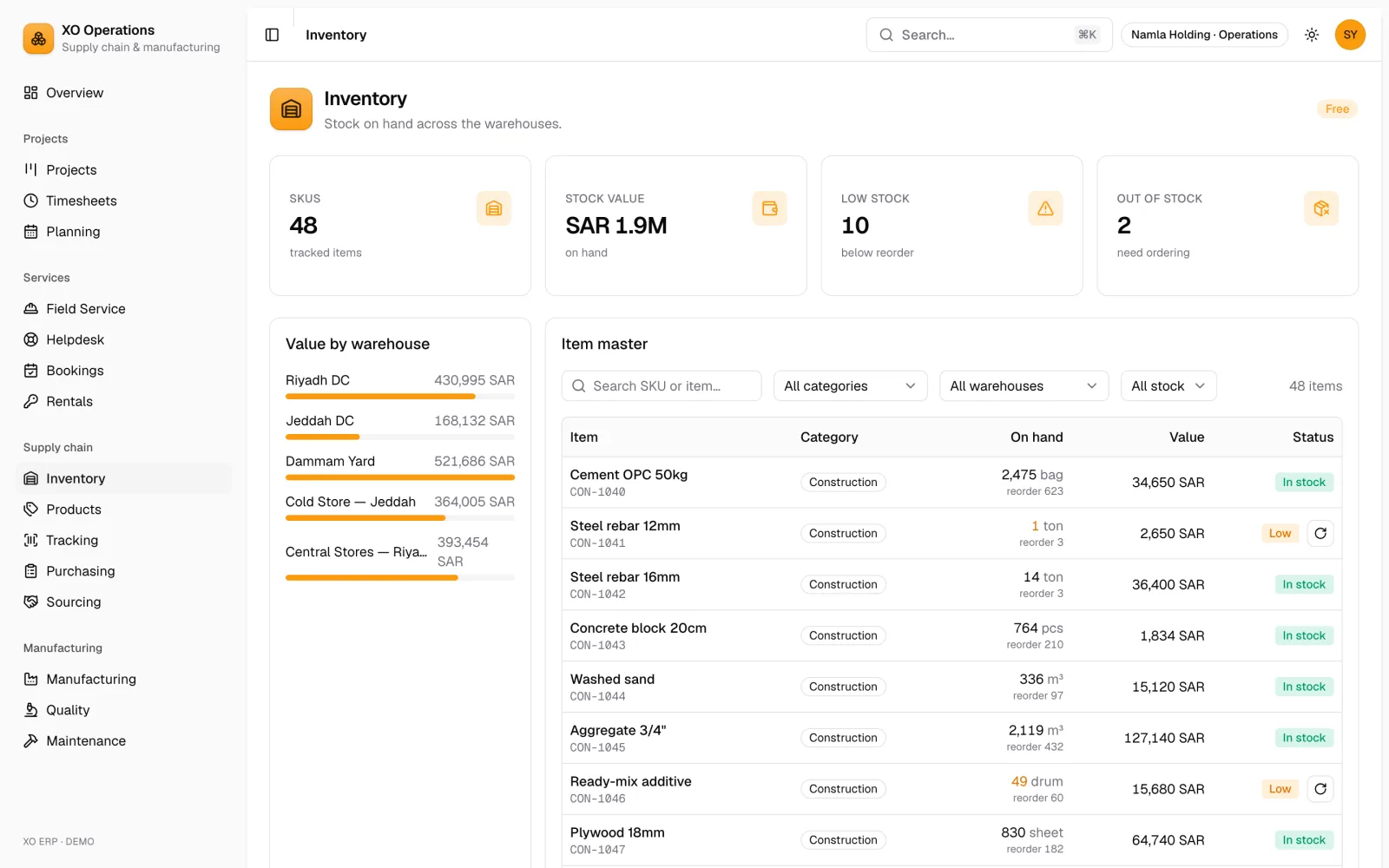Screen dimensions: 1389x868
Task: Open the All warehouses dropdown
Action: (x=1024, y=386)
